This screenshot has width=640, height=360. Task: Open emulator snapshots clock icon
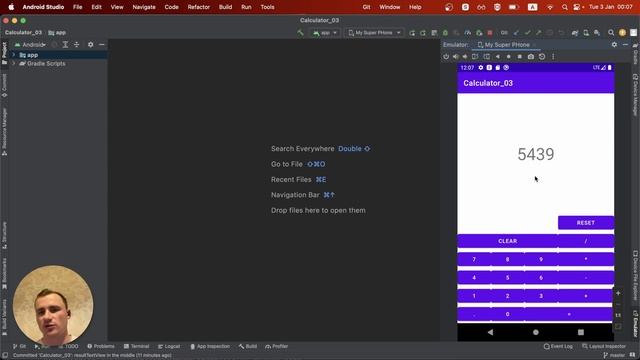[x=542, y=57]
